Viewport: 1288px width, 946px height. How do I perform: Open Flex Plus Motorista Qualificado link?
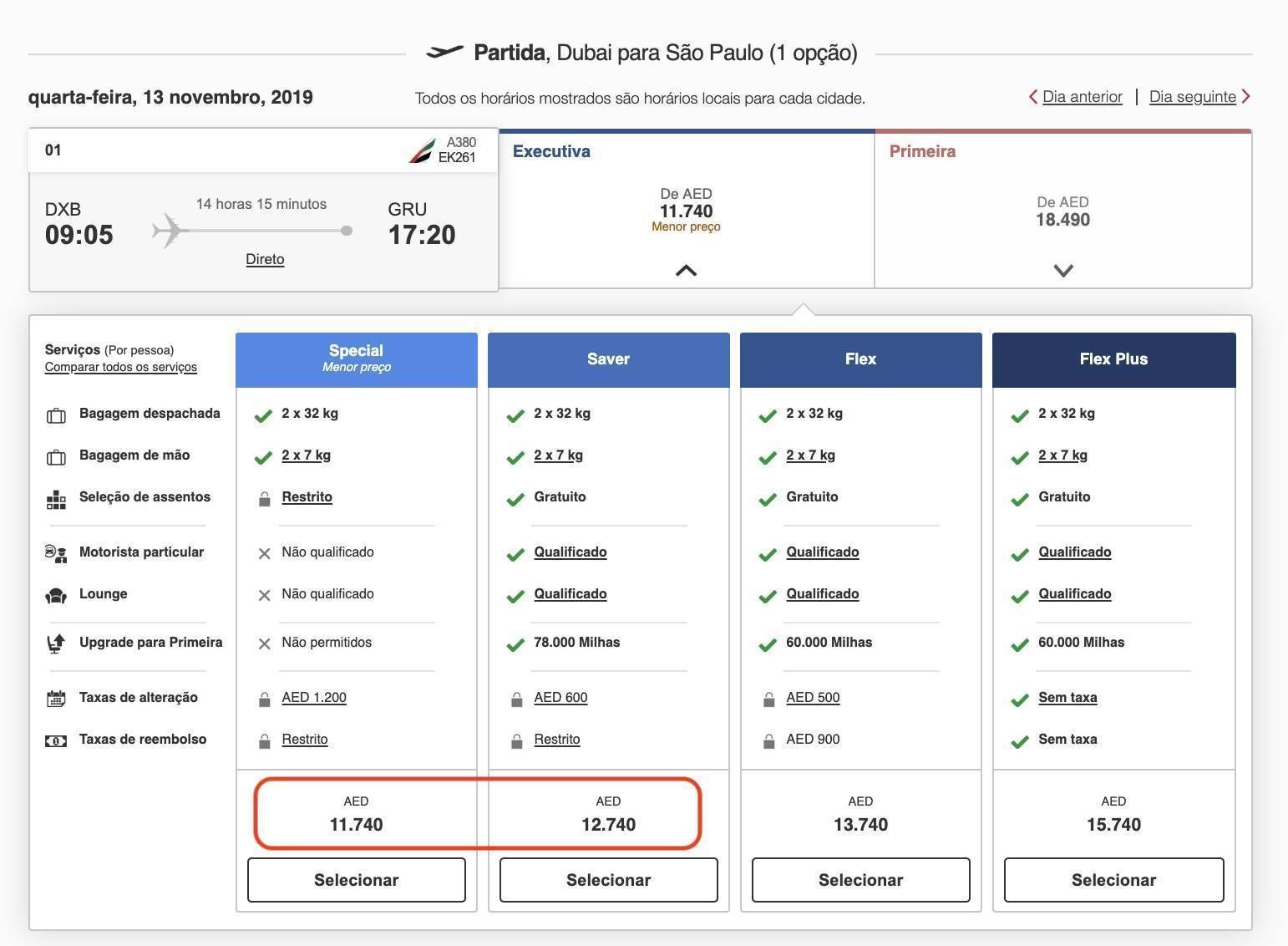tap(1074, 552)
